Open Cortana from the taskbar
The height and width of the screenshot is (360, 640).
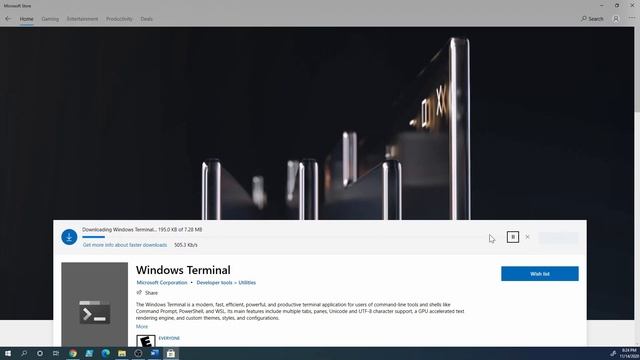(x=40, y=353)
